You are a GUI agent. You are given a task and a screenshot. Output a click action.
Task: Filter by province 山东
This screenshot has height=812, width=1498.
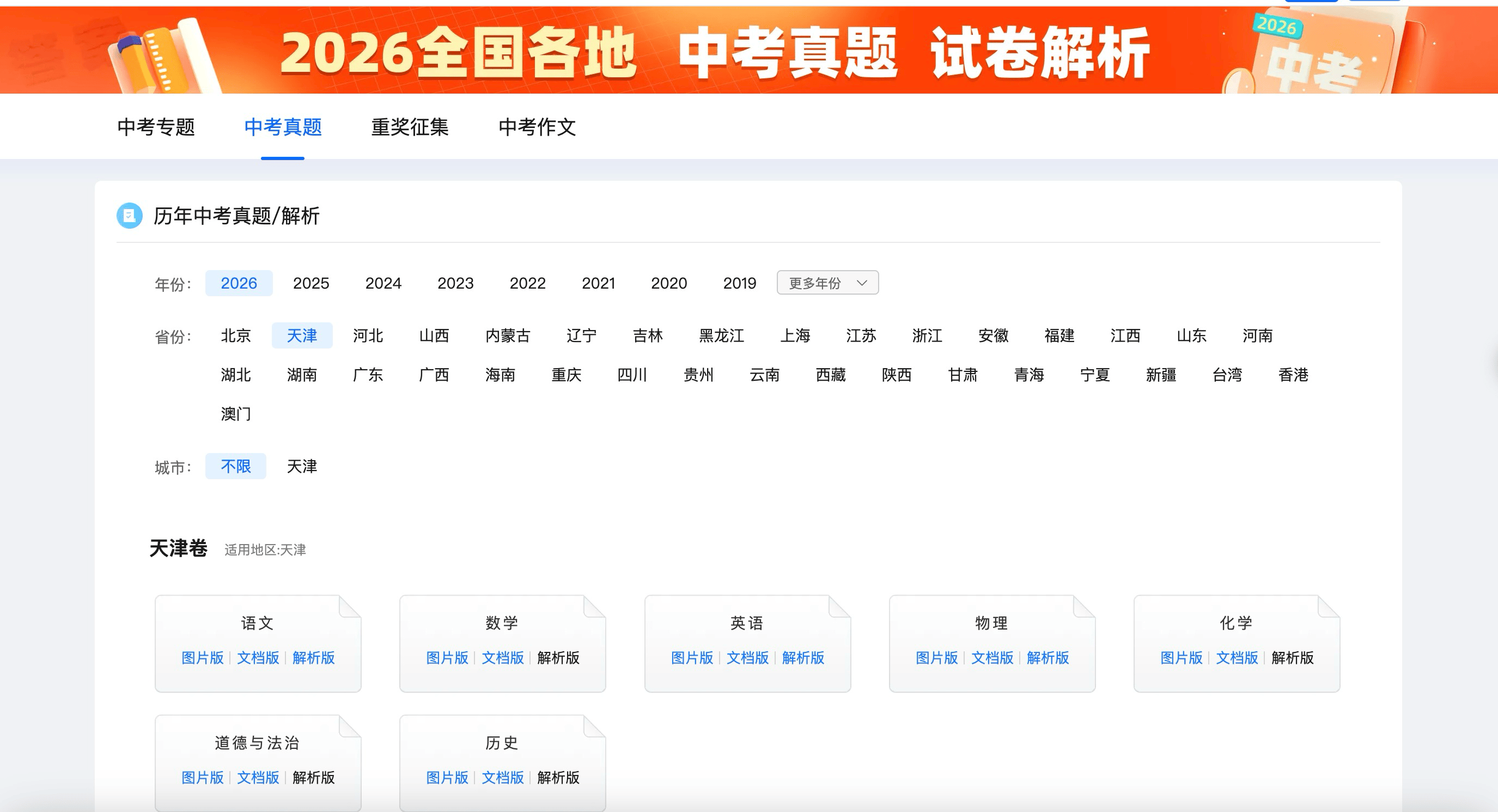1191,335
